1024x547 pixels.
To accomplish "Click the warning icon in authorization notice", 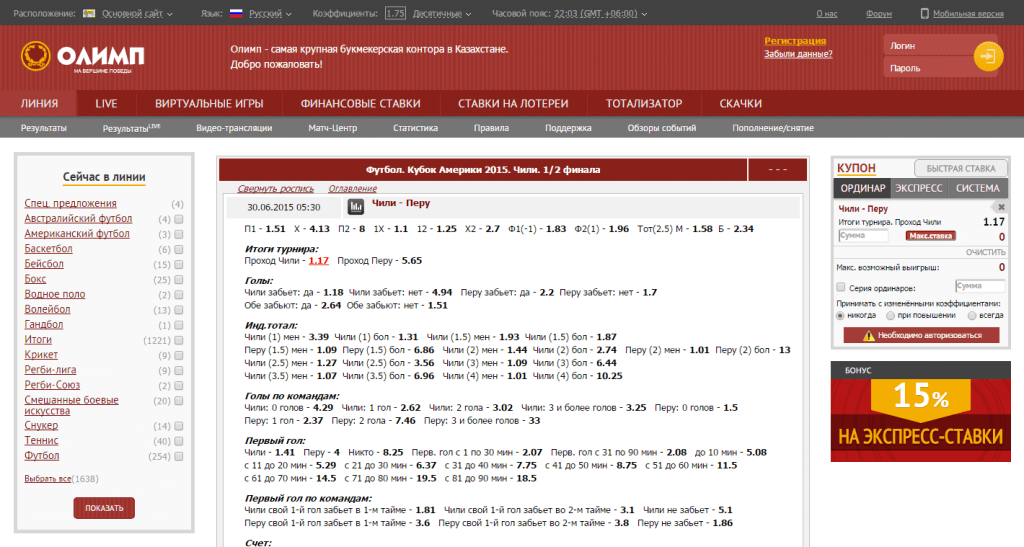I will [868, 336].
